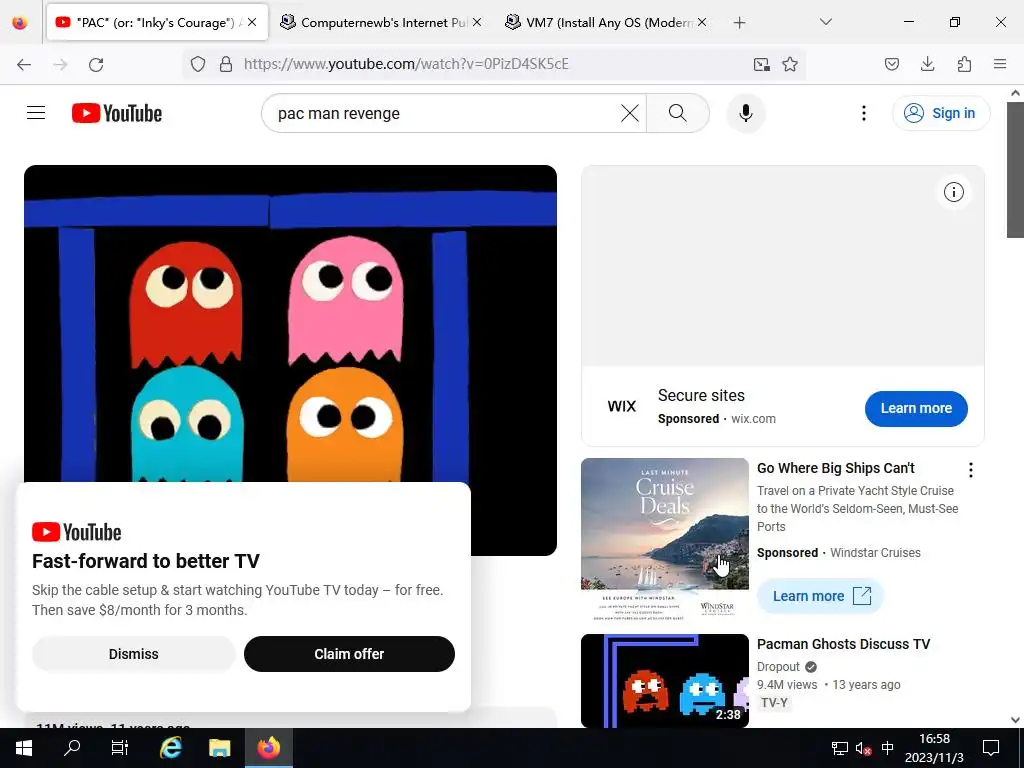
Task: Toggle Chinese input method indicator
Action: pos(888,748)
